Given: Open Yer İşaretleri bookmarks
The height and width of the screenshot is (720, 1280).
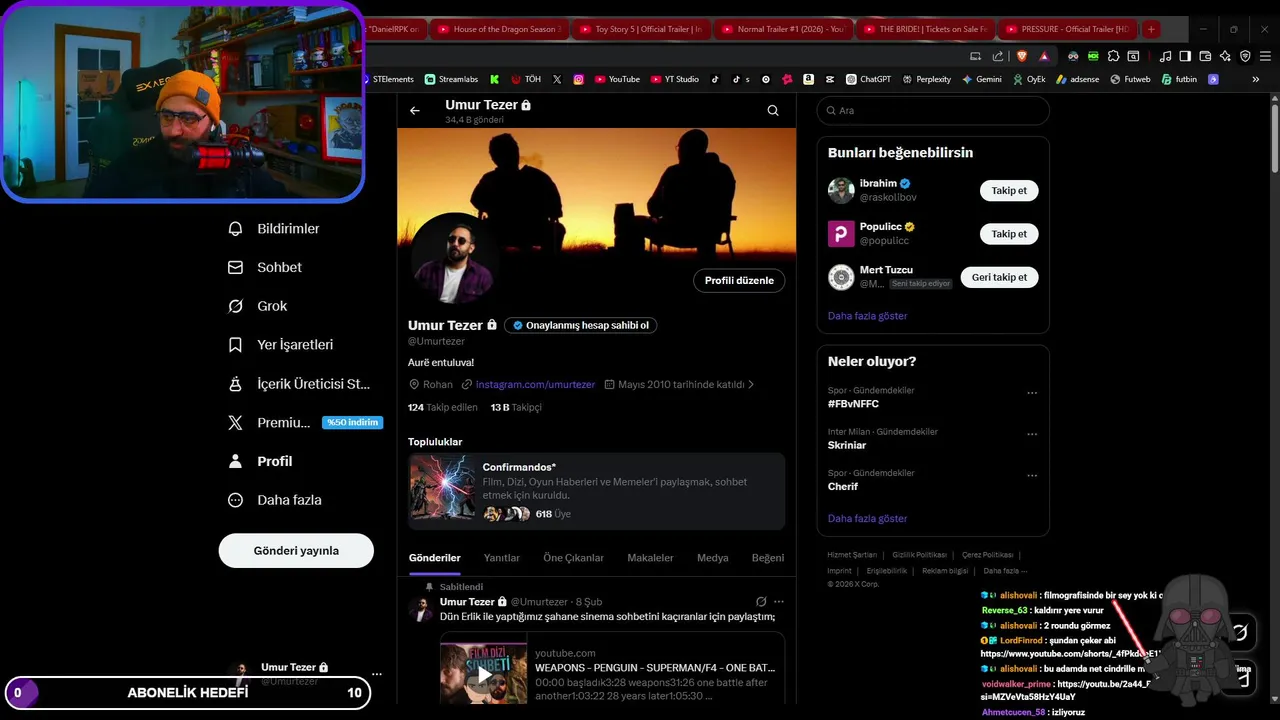Looking at the screenshot, I should tap(281, 345).
